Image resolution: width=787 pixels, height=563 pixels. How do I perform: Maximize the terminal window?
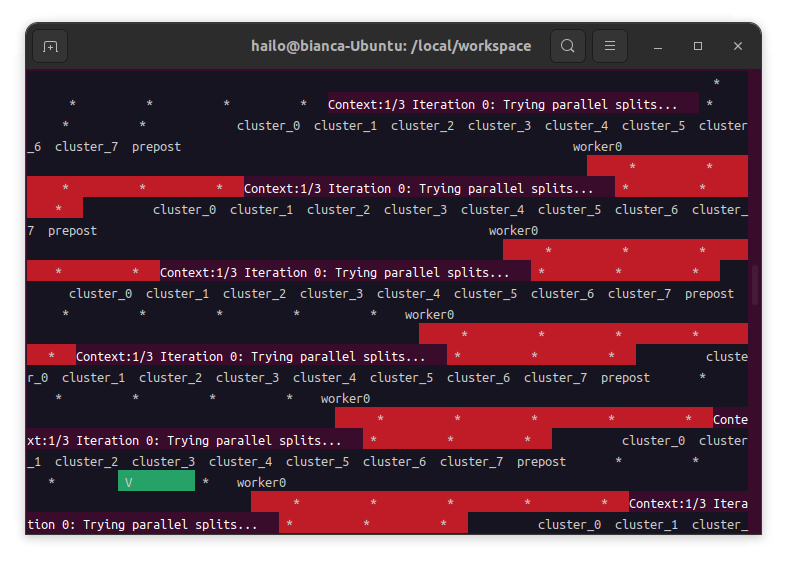pyautogui.click(x=698, y=46)
